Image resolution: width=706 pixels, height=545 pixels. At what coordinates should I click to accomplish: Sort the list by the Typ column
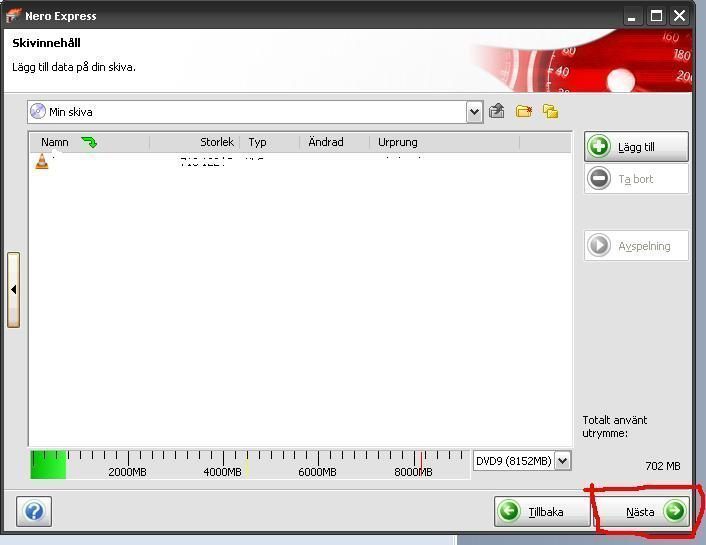270,142
